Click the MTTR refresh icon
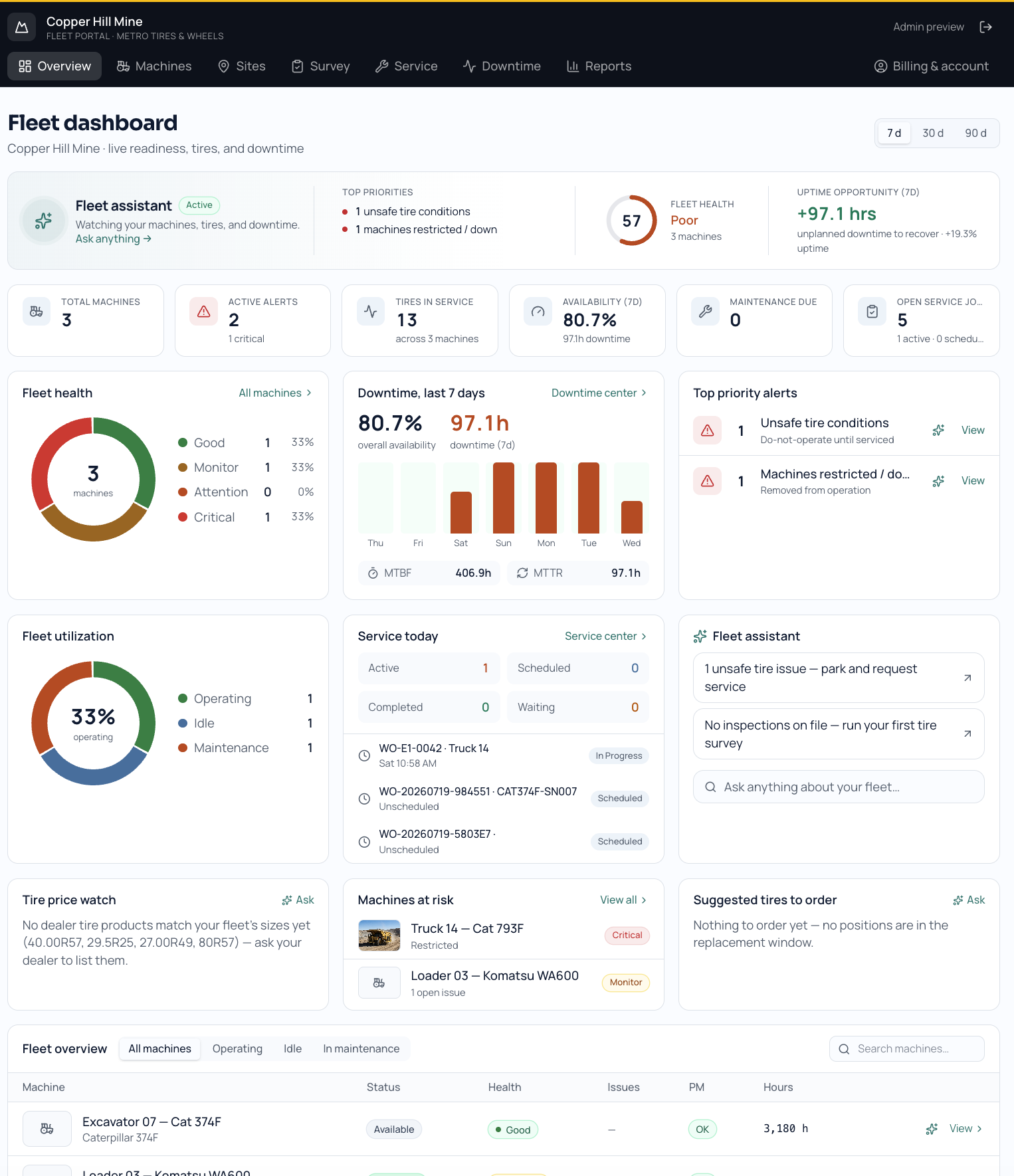This screenshot has width=1014, height=1176. tap(522, 573)
